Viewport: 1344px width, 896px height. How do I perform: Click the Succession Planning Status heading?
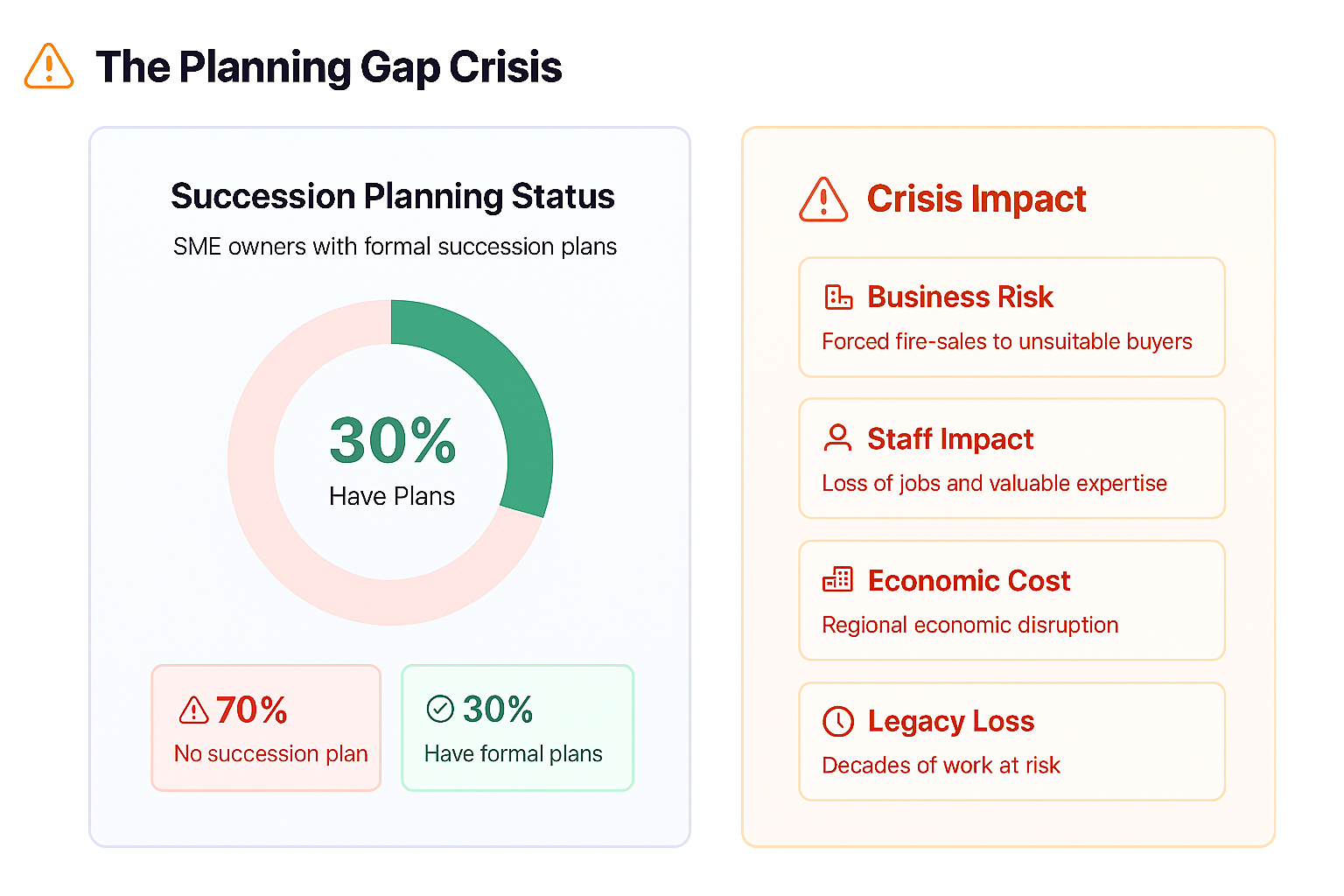pos(393,197)
